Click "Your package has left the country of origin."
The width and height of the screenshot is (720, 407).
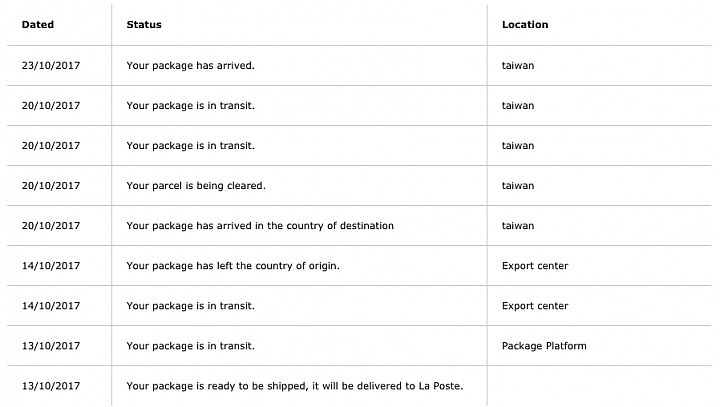[233, 266]
